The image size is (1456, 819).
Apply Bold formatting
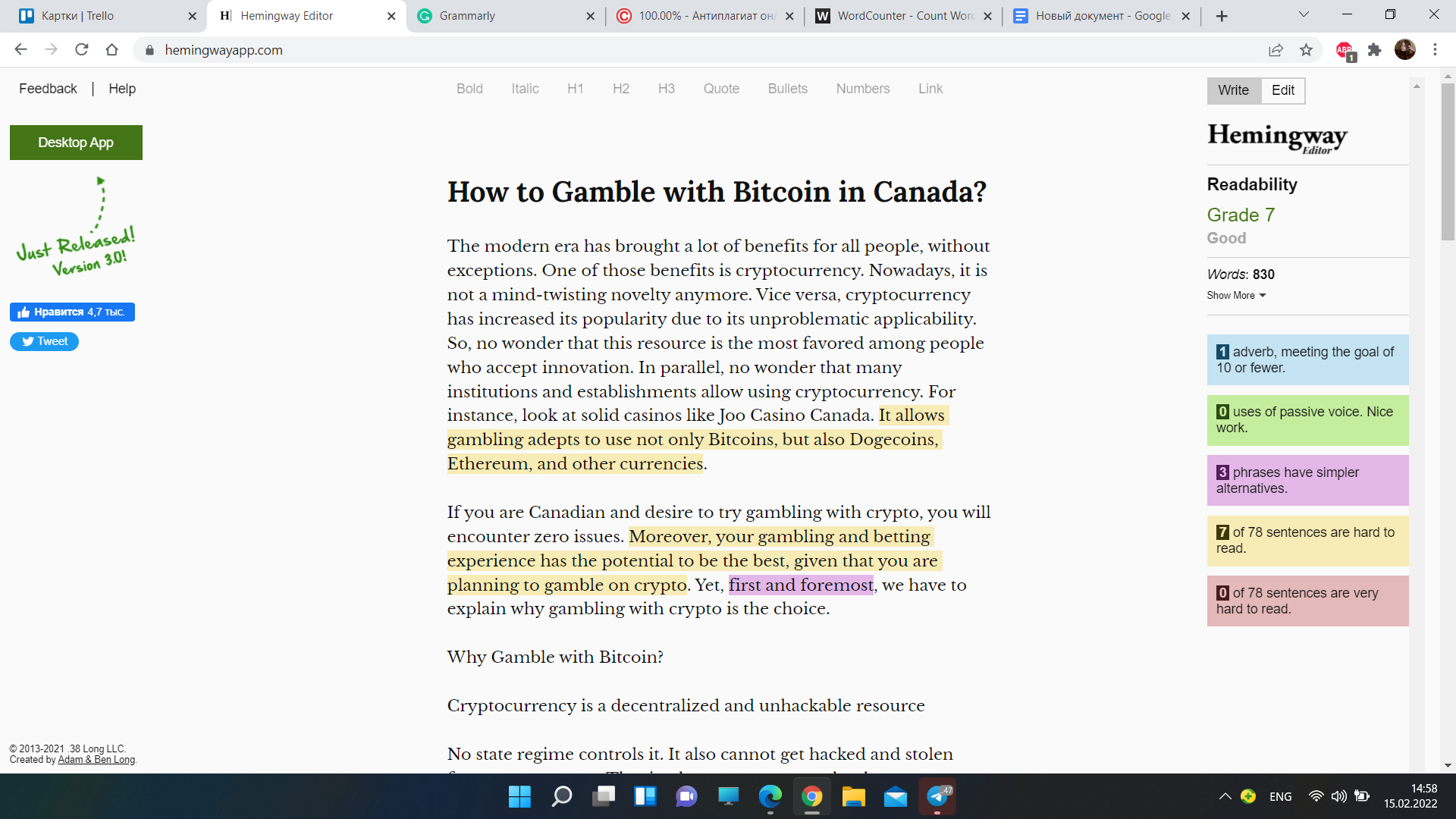click(x=469, y=89)
